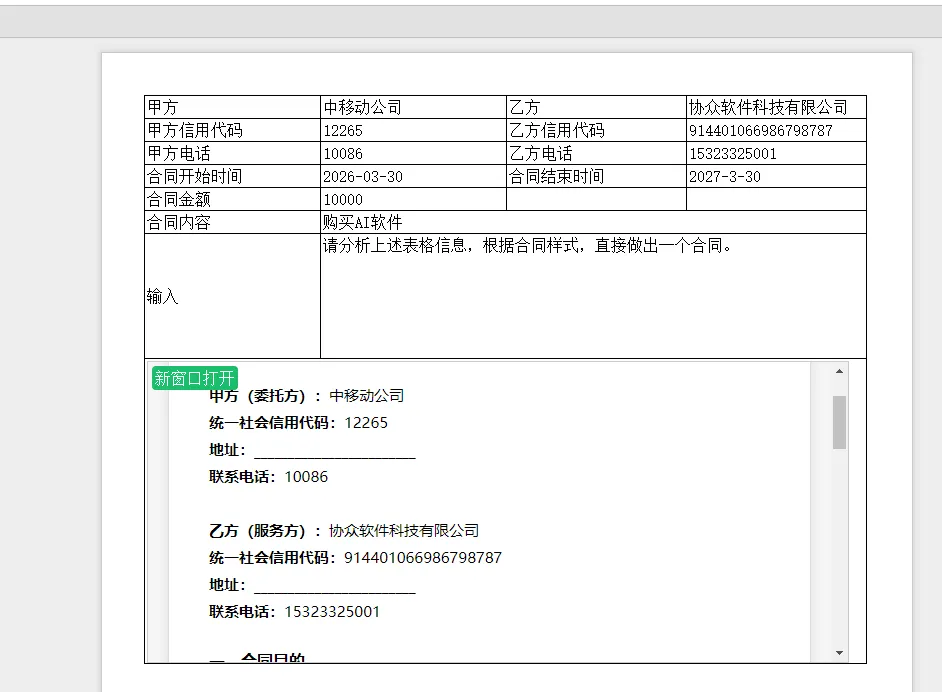Viewport: 942px width, 692px height.
Task: Click the 乙方电话 label cell
Action: pos(597,153)
